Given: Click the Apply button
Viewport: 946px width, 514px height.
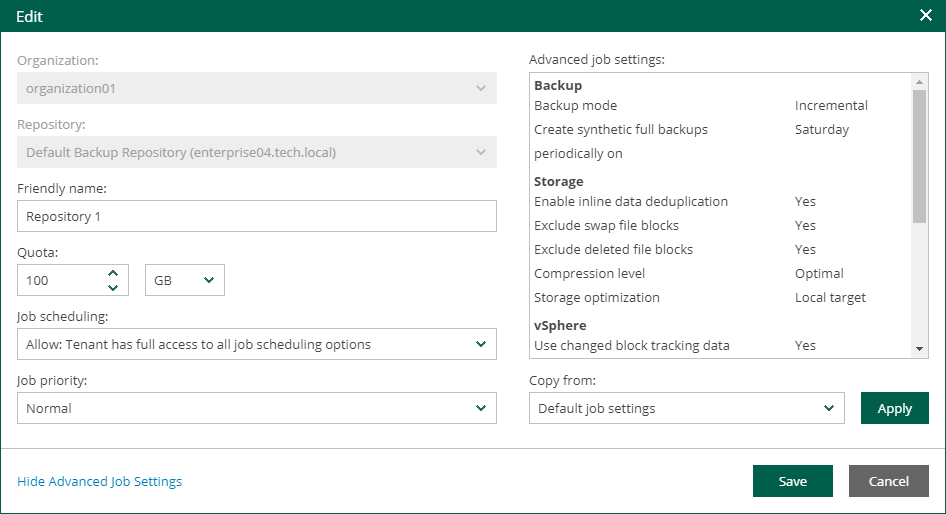Looking at the screenshot, I should [x=894, y=408].
